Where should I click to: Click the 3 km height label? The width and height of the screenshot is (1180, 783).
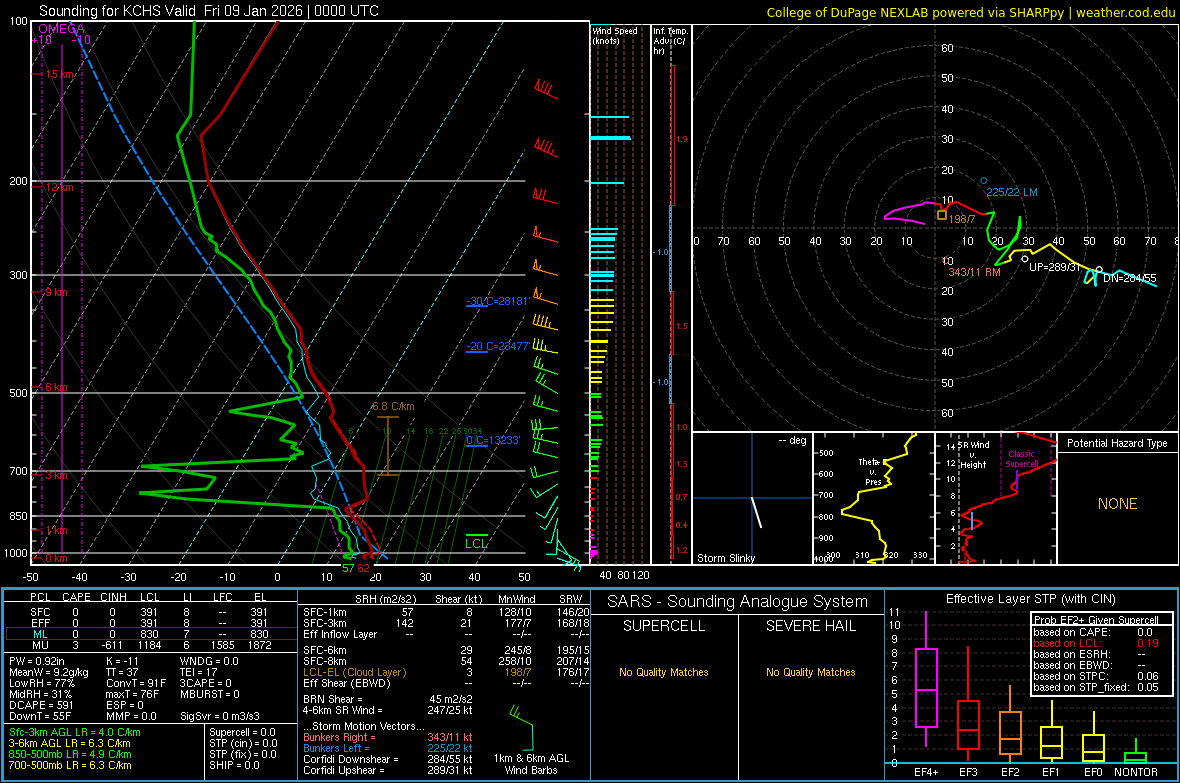tap(56, 475)
